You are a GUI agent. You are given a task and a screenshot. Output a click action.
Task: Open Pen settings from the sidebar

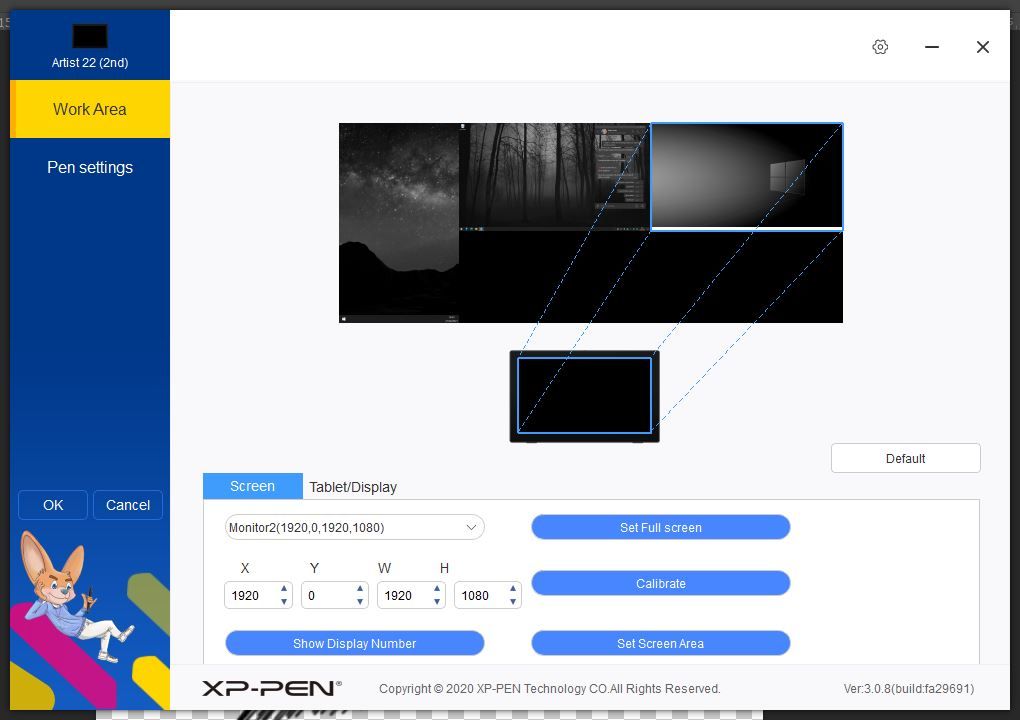click(x=89, y=167)
